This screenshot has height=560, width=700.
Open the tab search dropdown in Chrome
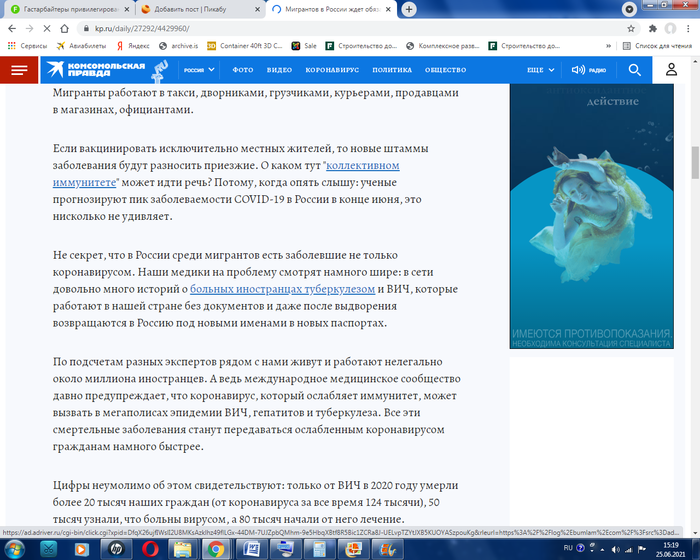629,9
